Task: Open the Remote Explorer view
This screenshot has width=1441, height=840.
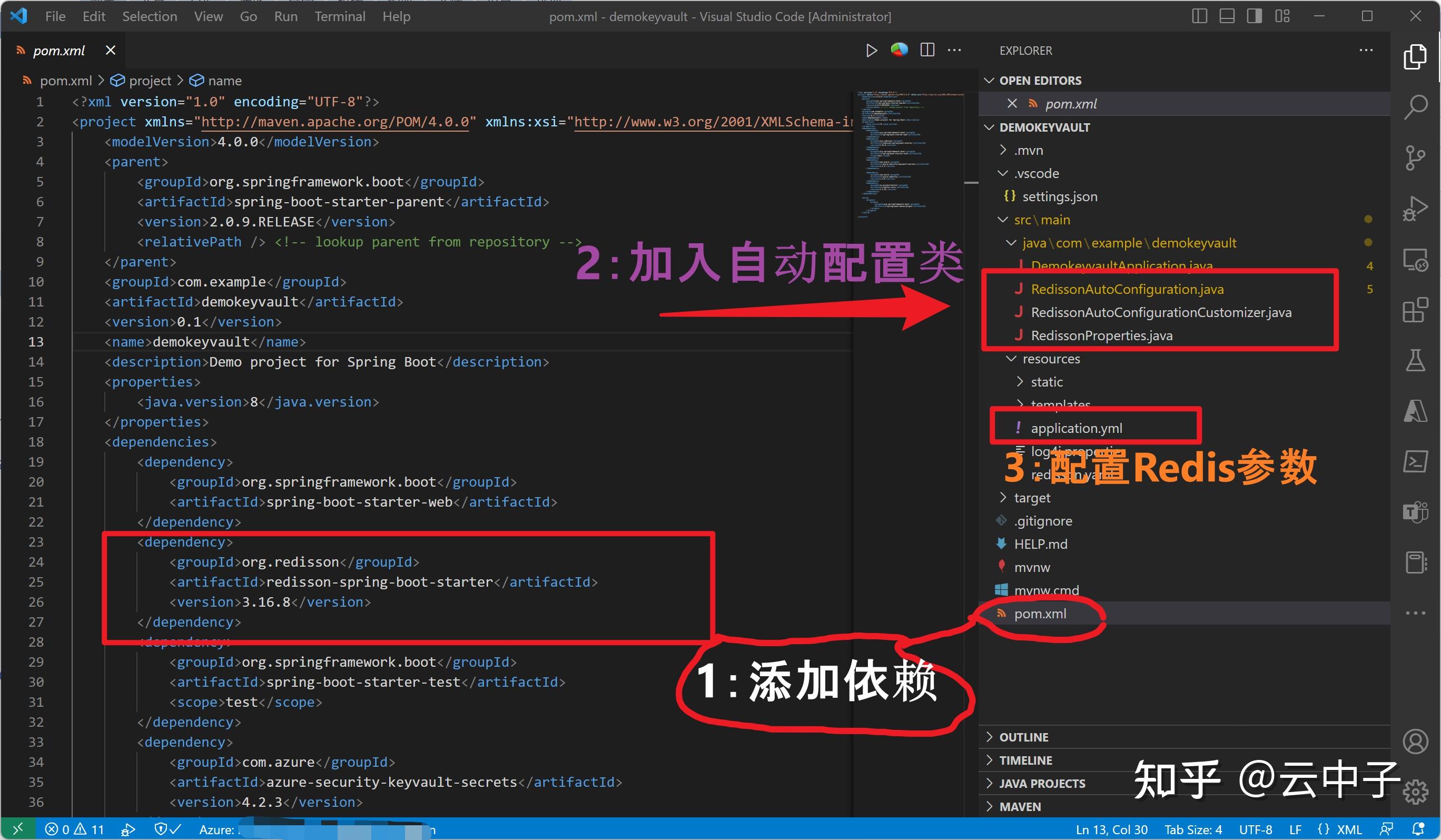Action: tap(1416, 260)
